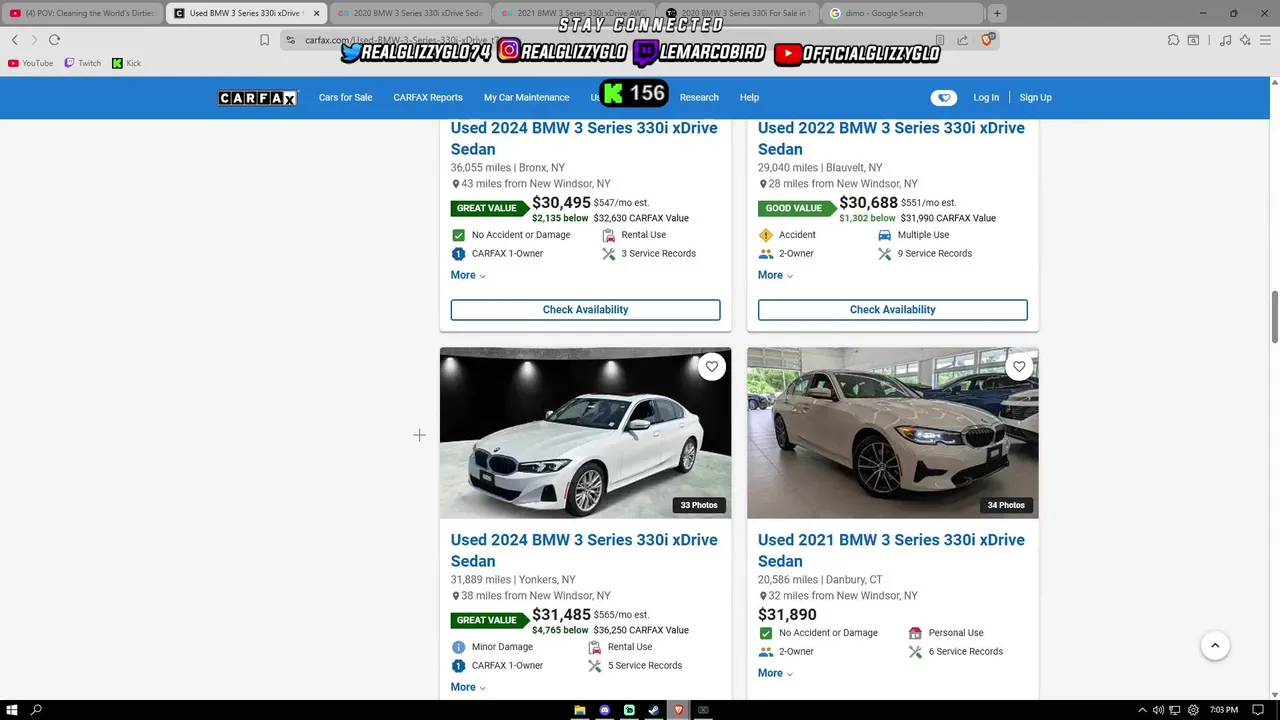The image size is (1280, 720).
Task: View photos of the white 2024 BMW
Action: tap(585, 433)
